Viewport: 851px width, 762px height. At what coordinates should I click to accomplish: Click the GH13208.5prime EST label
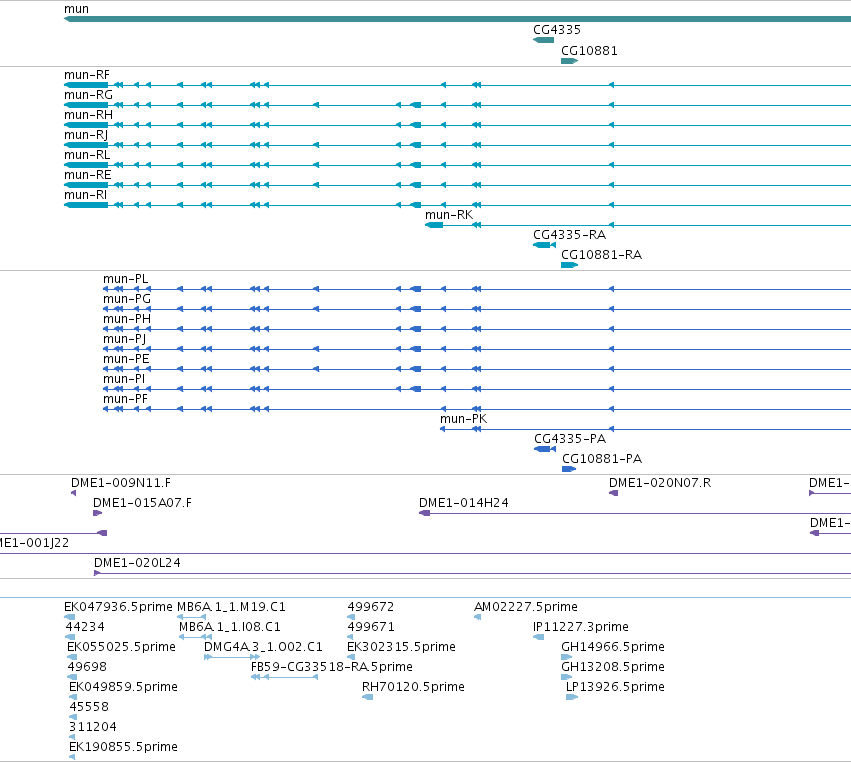click(x=613, y=667)
